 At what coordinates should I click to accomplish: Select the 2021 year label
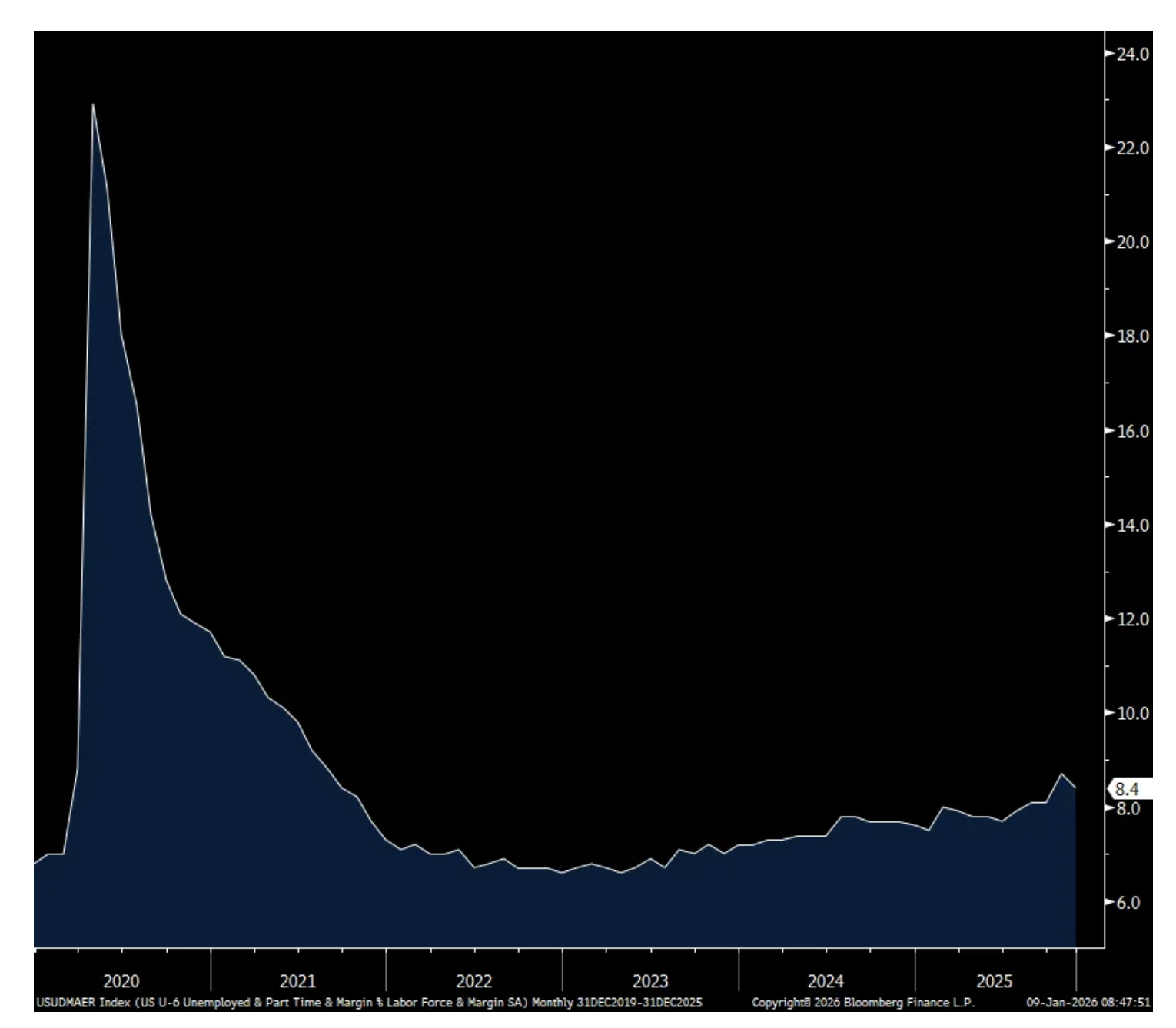(x=297, y=981)
